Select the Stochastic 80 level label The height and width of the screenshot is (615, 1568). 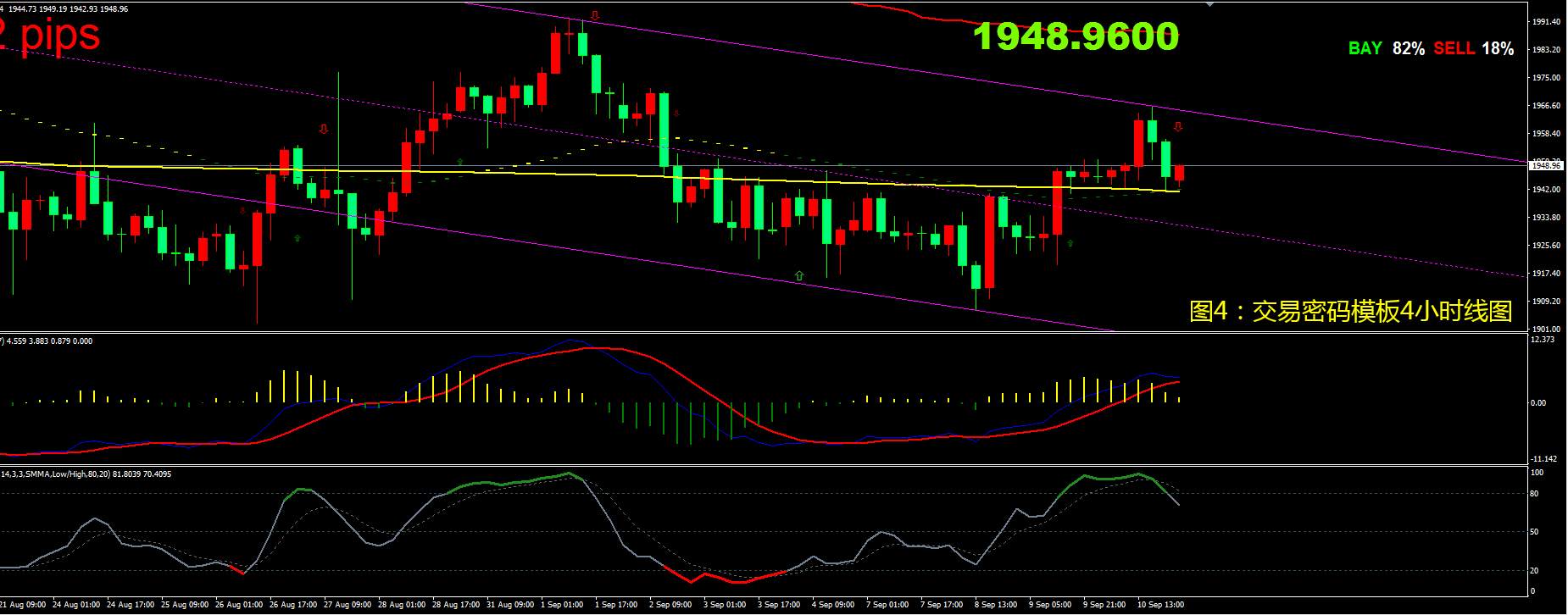coord(1535,494)
